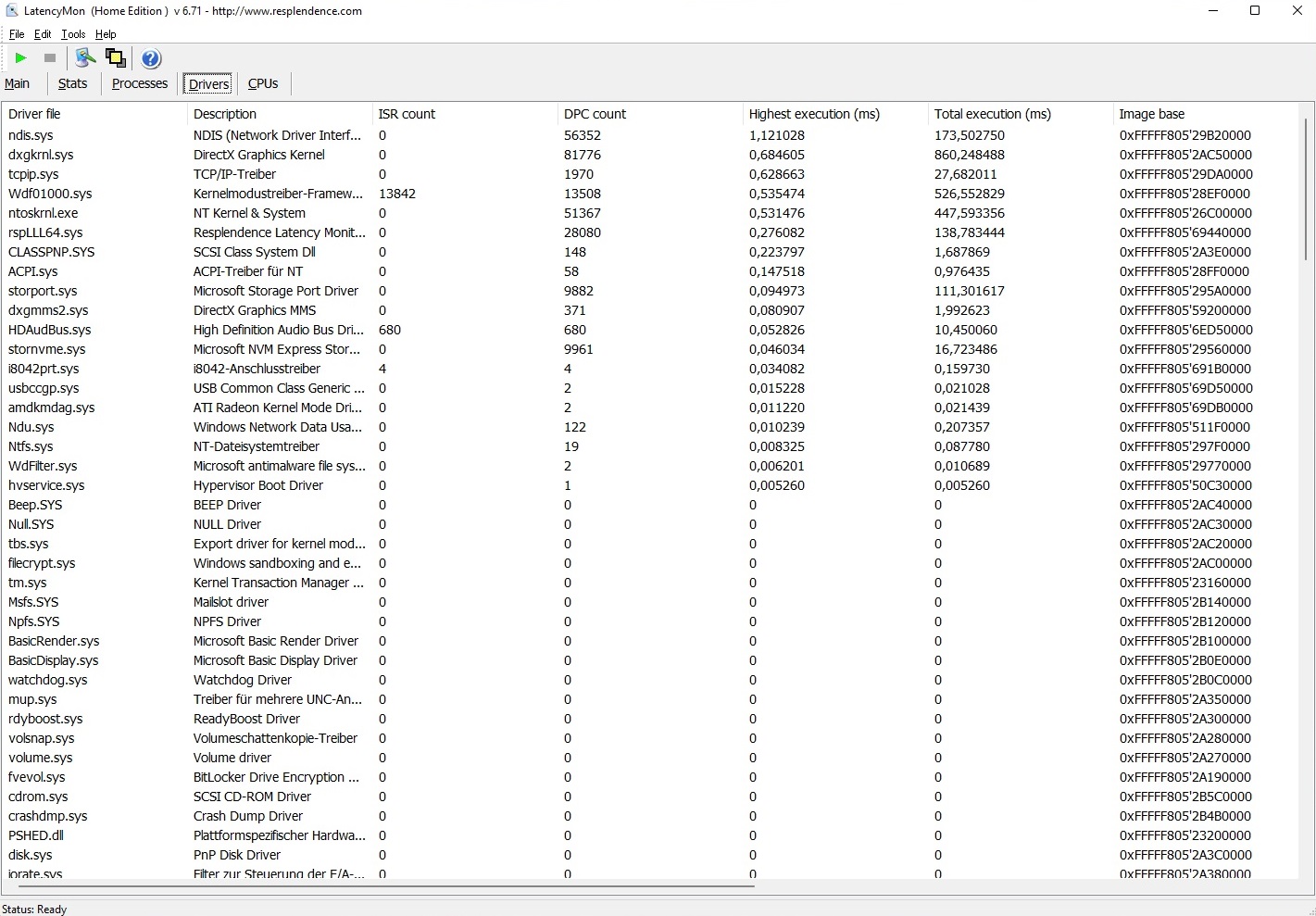
Task: Start the latency monitor with the green play icon
Action: coord(20,58)
